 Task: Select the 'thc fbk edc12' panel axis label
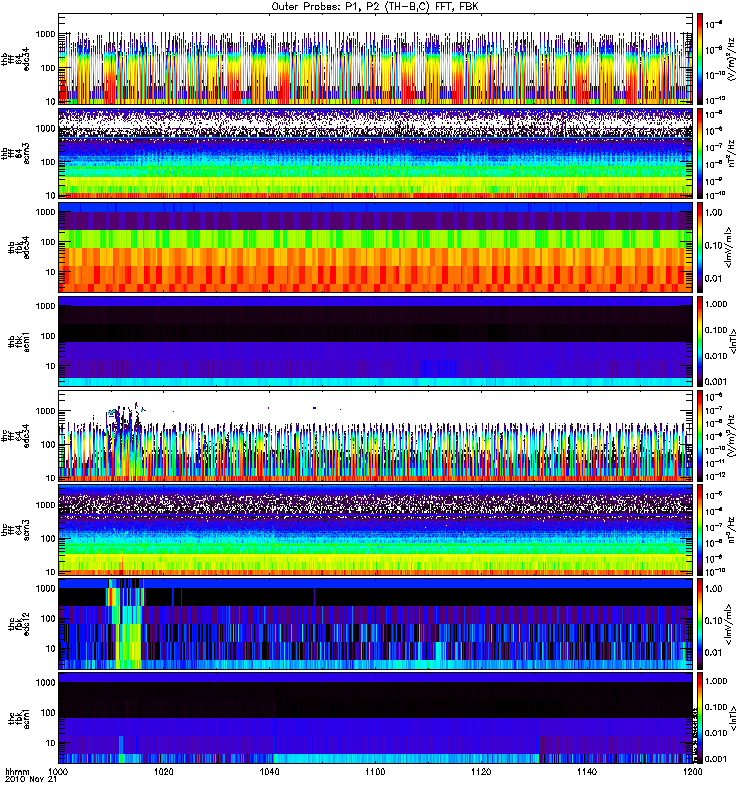coord(18,624)
